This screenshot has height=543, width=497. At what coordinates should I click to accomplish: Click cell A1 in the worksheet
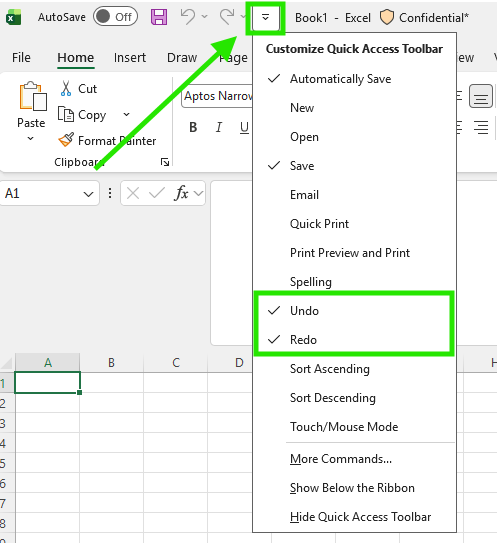coord(47,382)
